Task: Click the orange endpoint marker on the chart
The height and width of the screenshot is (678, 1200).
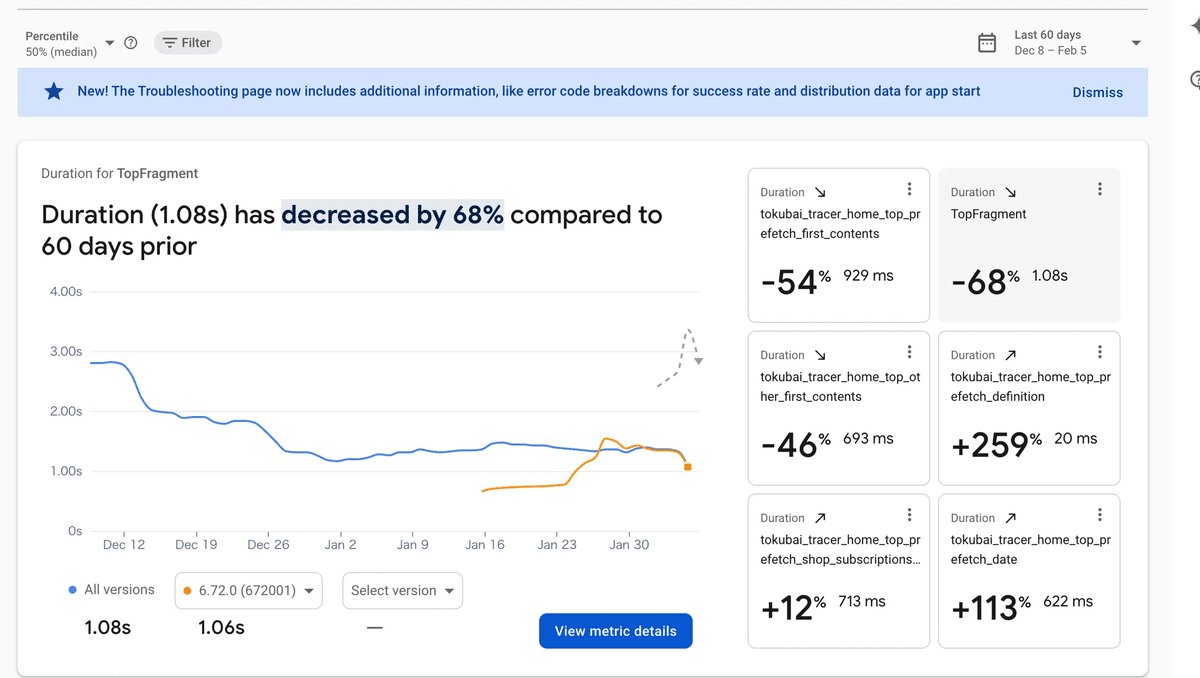Action: click(x=686, y=467)
